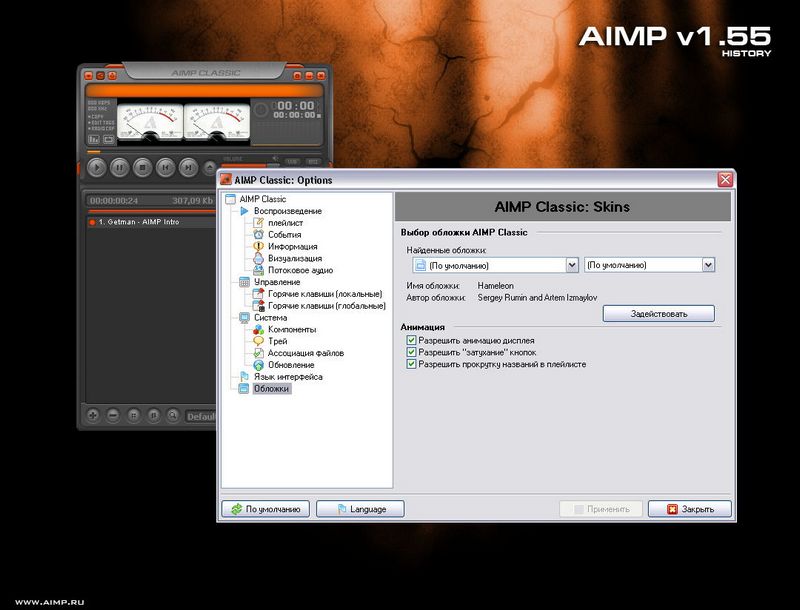800x610 pixels.
Task: Click the playlist sorting grid button
Action: tap(133, 415)
